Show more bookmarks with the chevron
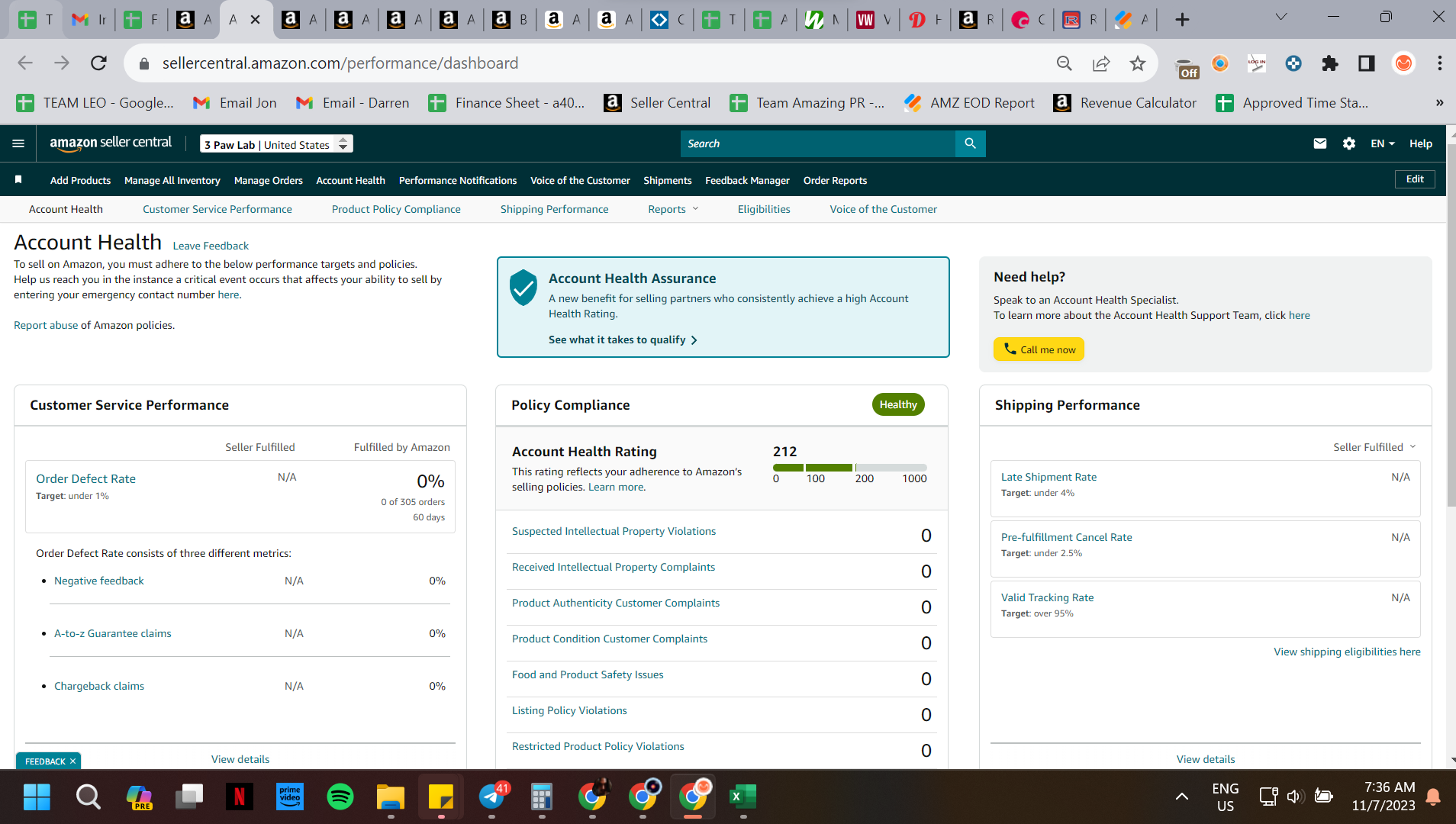Viewport: 1456px width, 824px height. click(x=1439, y=103)
